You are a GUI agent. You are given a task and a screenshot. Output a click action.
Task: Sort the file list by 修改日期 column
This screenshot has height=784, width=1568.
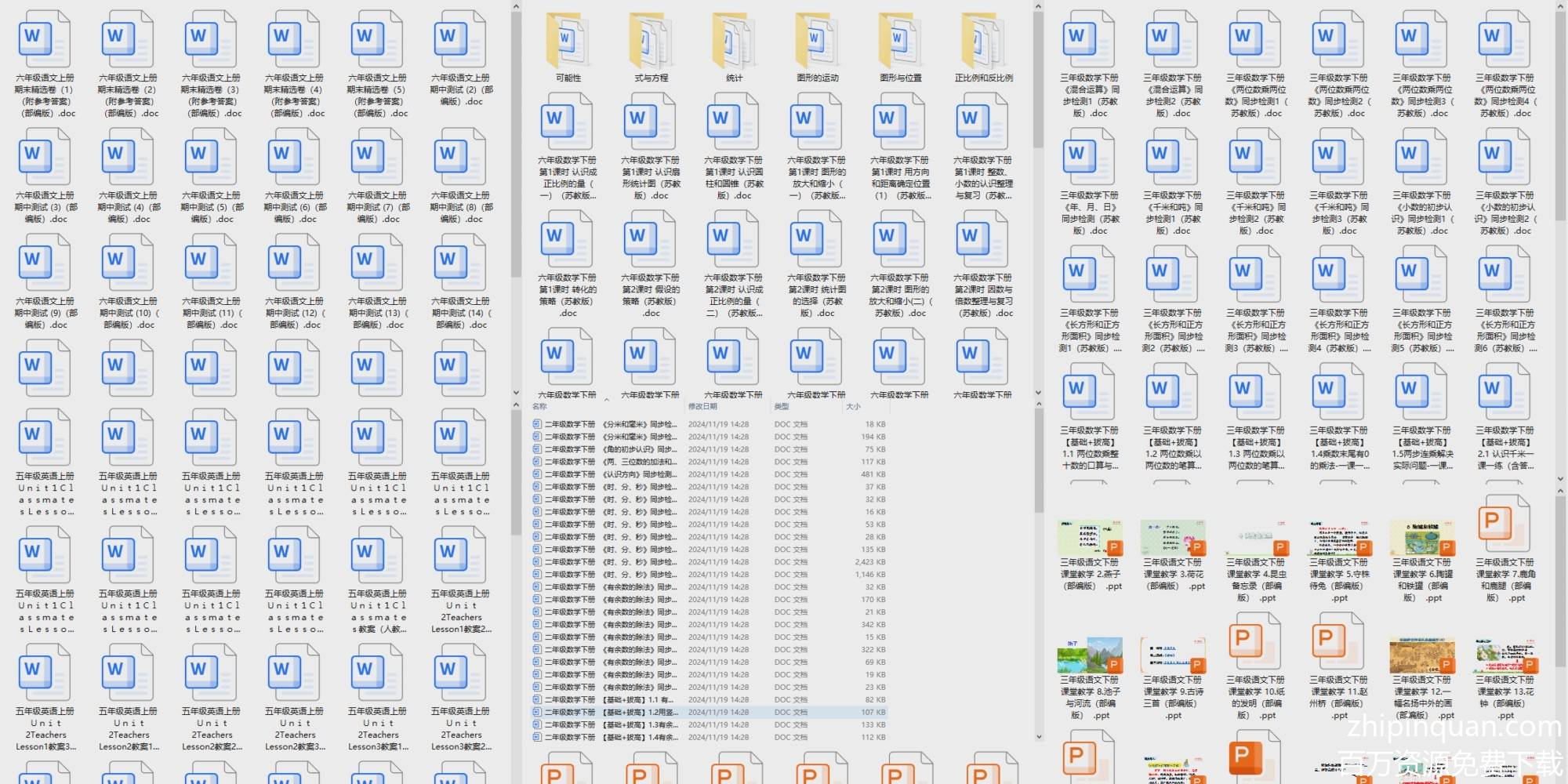click(x=702, y=406)
